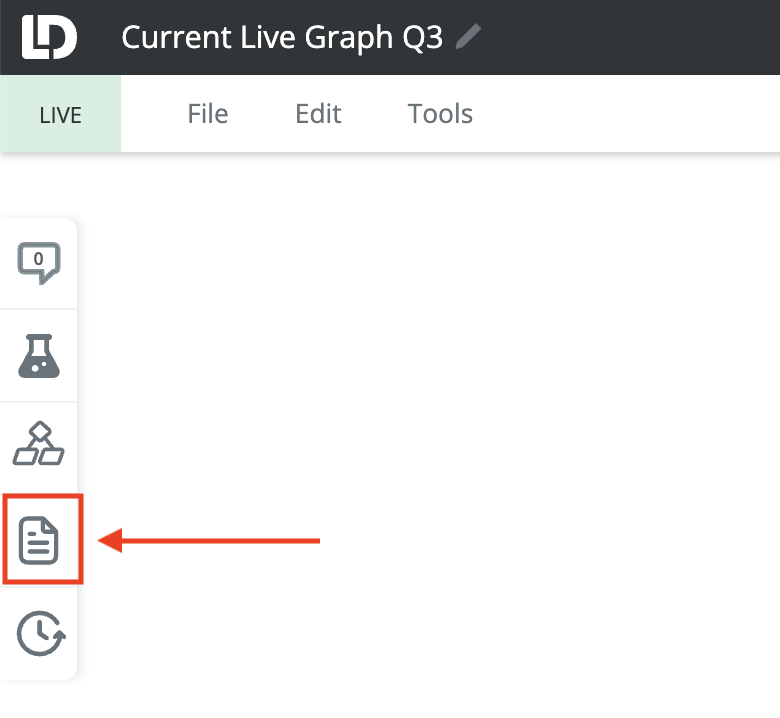This screenshot has height=718, width=780.
Task: Click the zero comment count bubble
Action: tap(39, 260)
